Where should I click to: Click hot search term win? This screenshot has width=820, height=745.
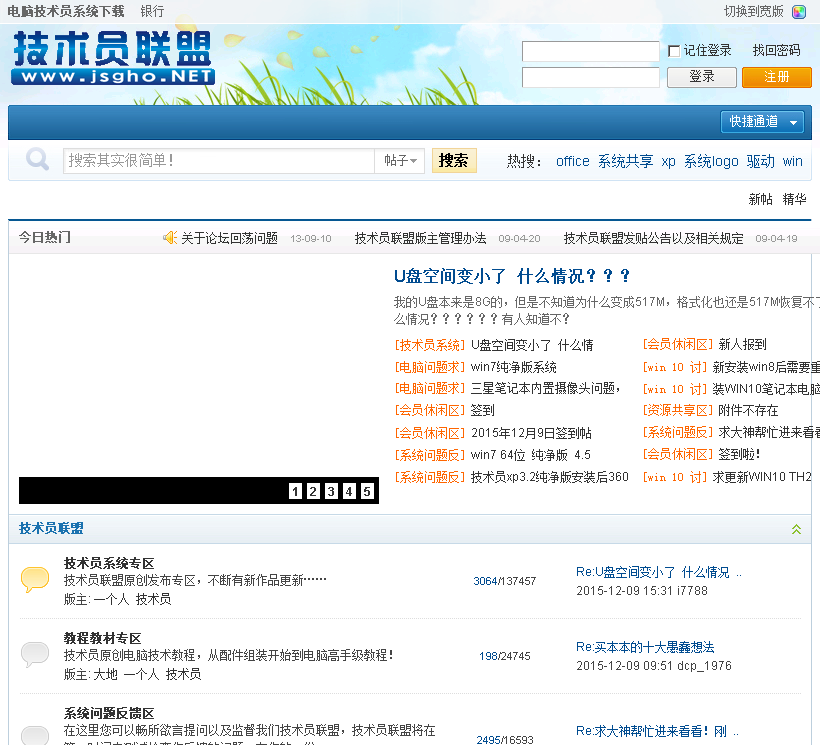[x=792, y=161]
